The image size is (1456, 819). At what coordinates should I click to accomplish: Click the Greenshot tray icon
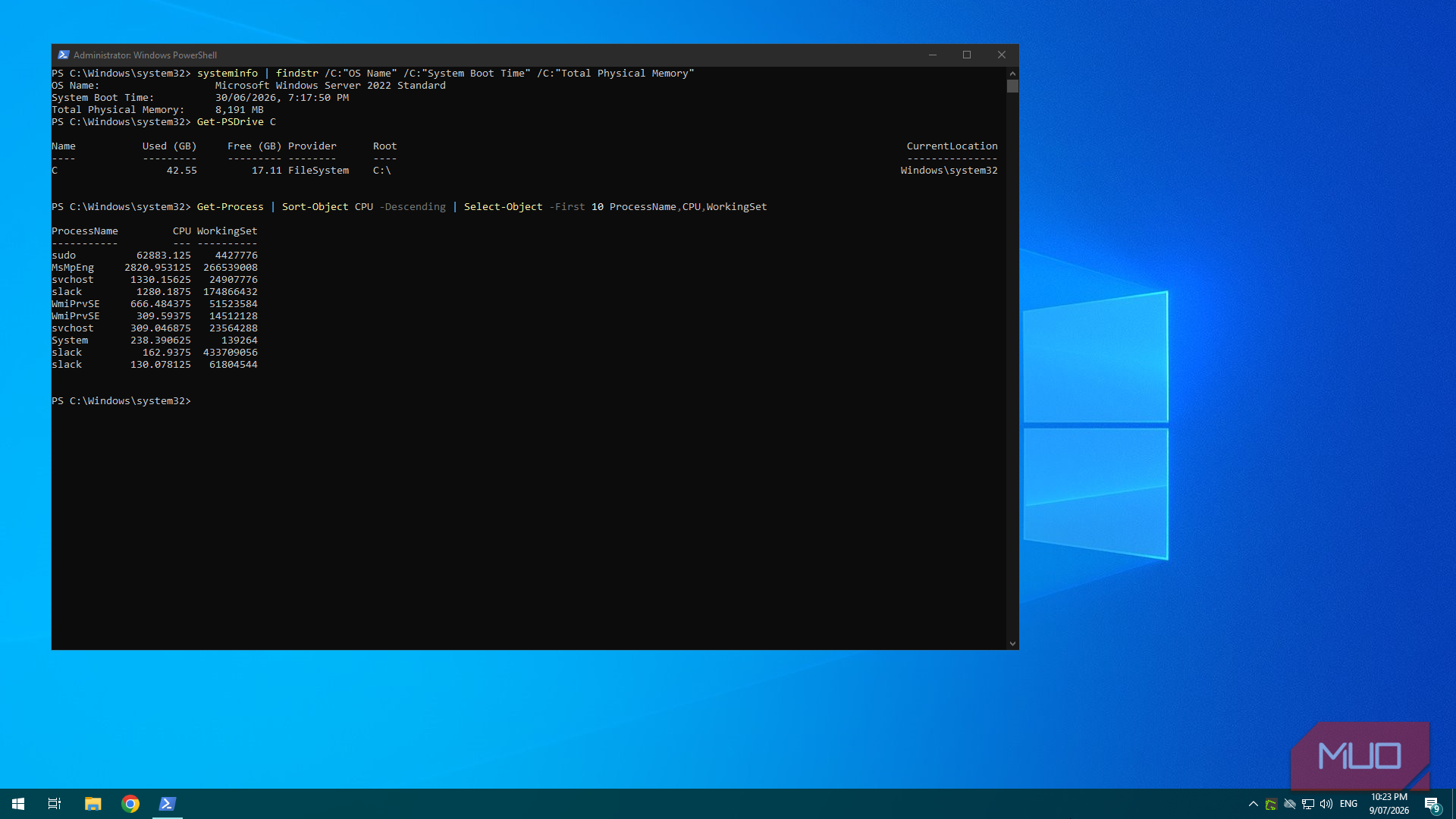tap(1271, 804)
